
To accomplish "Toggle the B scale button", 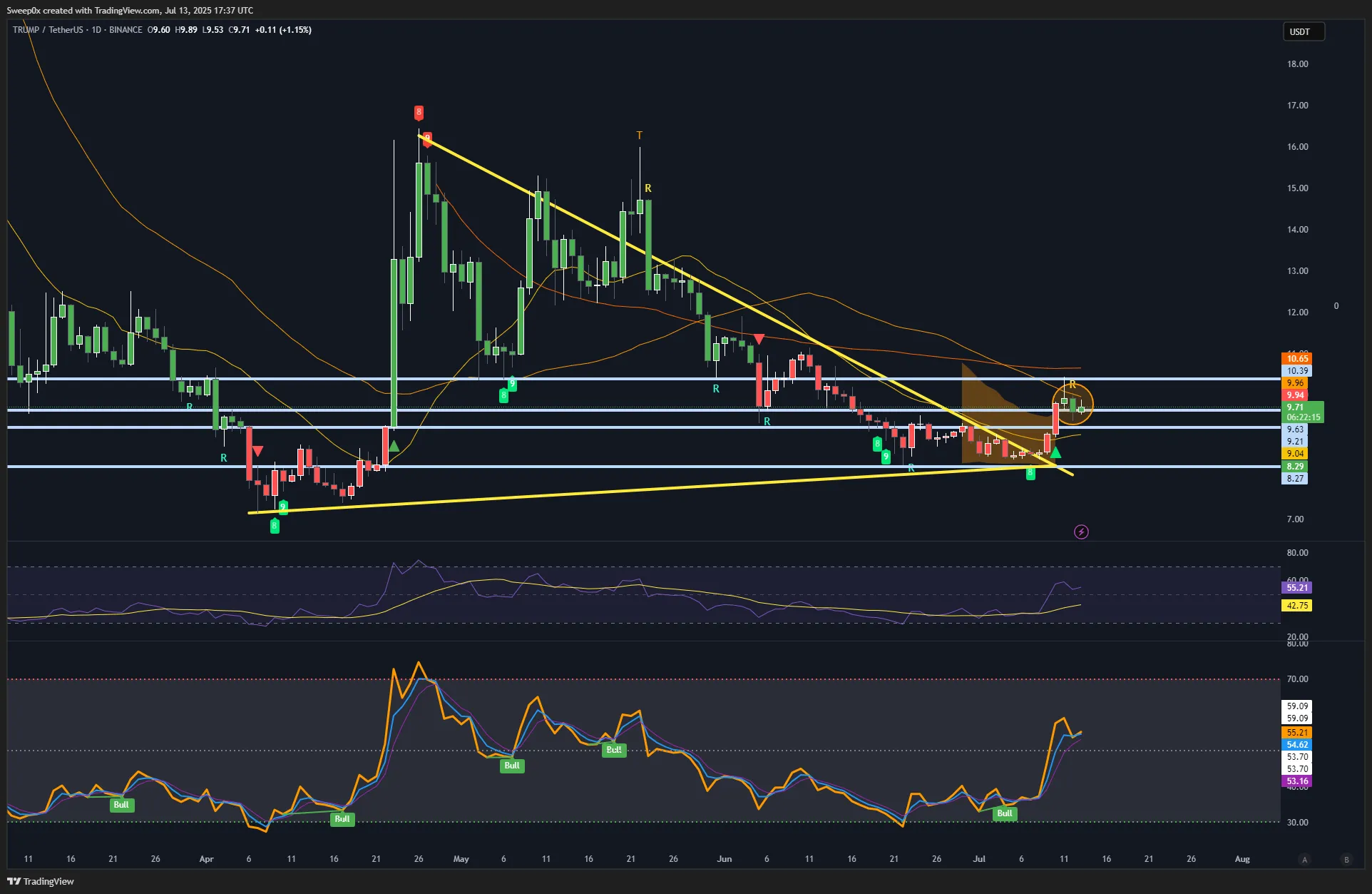I will (1346, 860).
